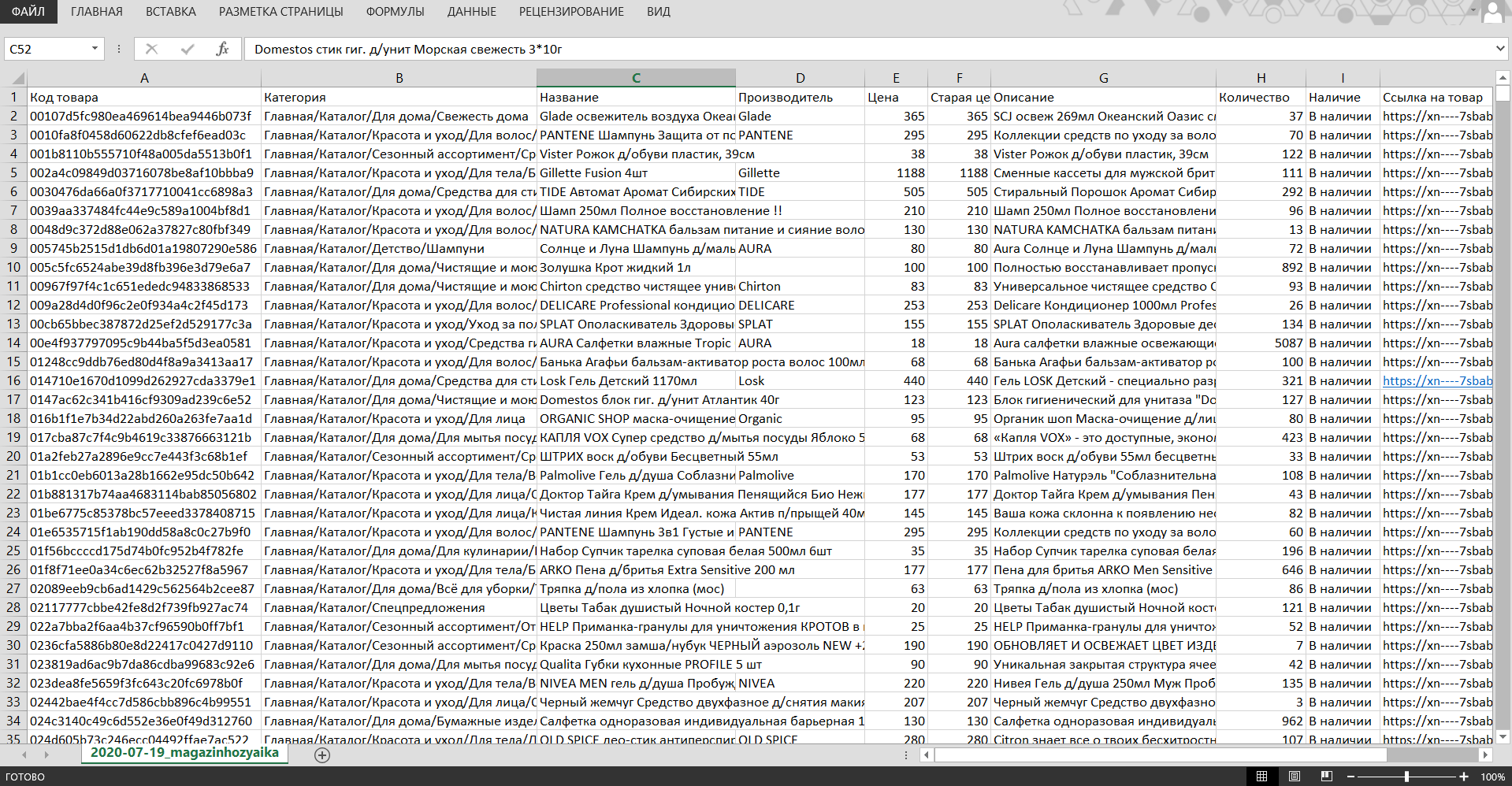Click the add new sheet plus icon
The width and height of the screenshot is (1512, 786).
pyautogui.click(x=321, y=754)
